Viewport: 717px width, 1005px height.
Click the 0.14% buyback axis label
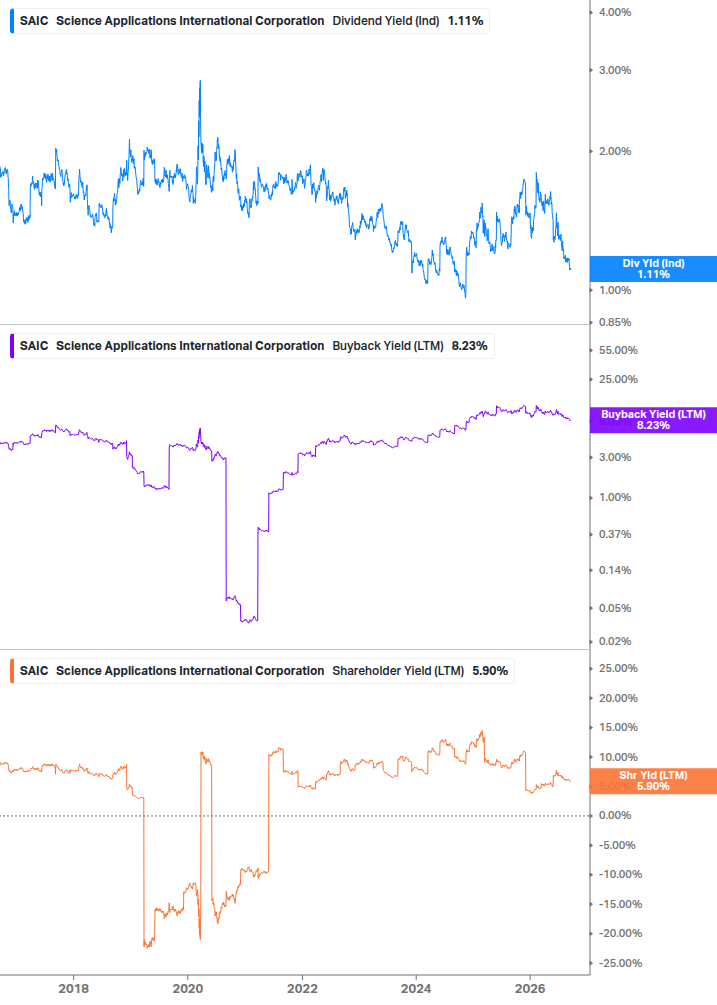(615, 570)
